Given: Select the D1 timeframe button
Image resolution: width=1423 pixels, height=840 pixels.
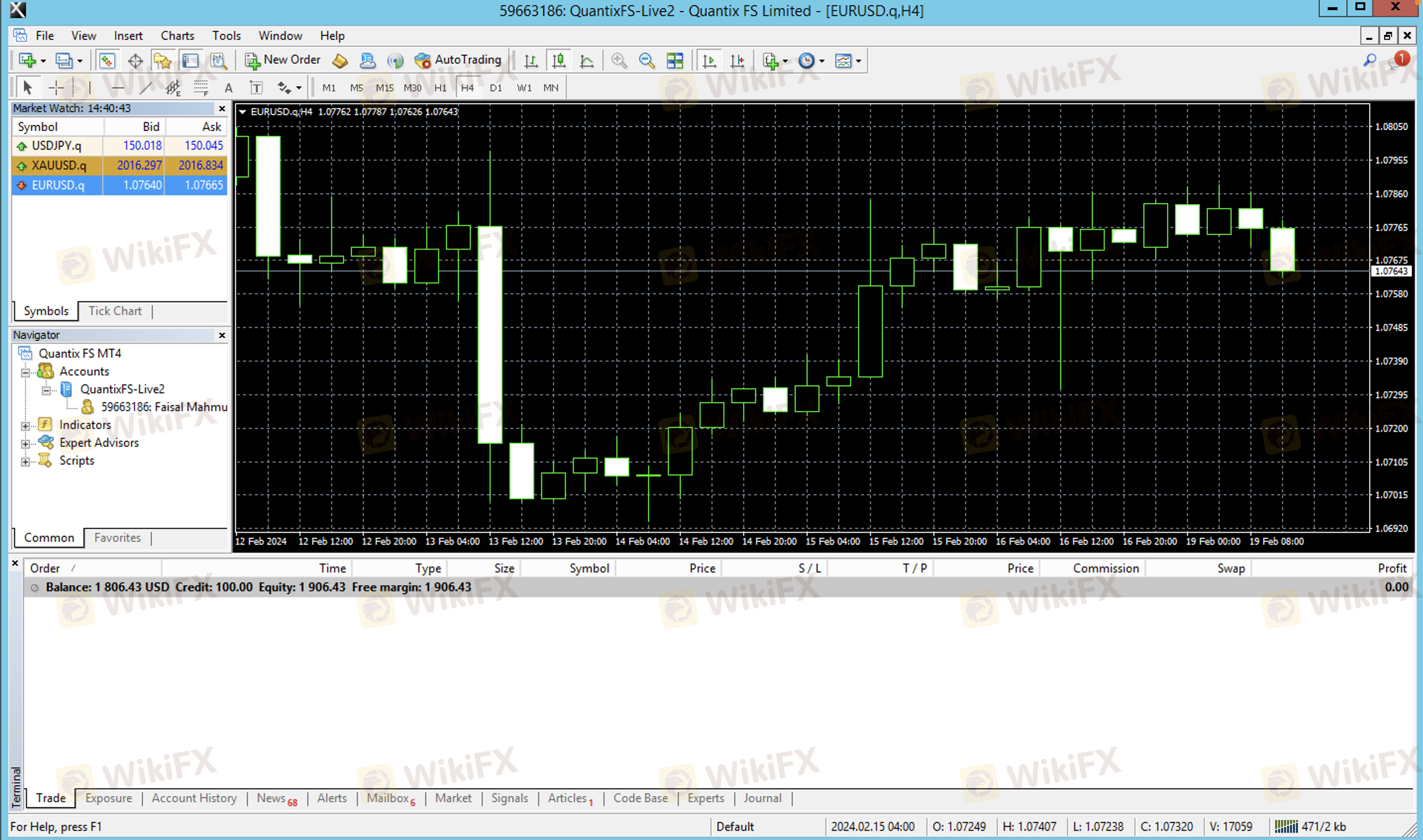Looking at the screenshot, I should coord(495,88).
